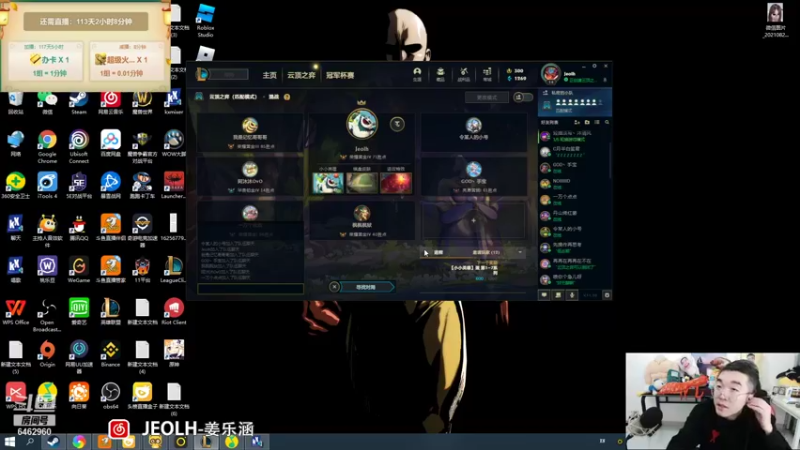This screenshot has width=800, height=450.
Task: Open Google Chrome desktop shortcut
Action: click(x=47, y=147)
